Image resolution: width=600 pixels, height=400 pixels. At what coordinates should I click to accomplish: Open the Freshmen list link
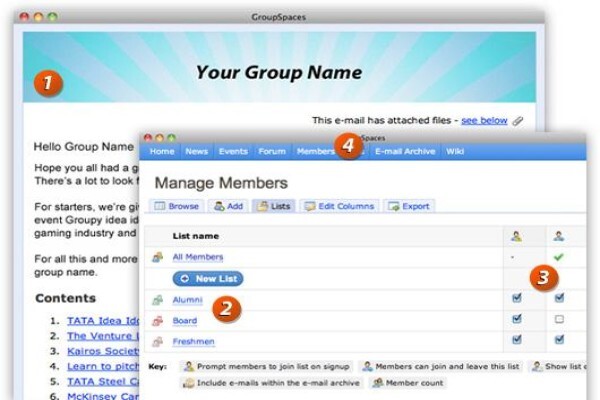194,341
